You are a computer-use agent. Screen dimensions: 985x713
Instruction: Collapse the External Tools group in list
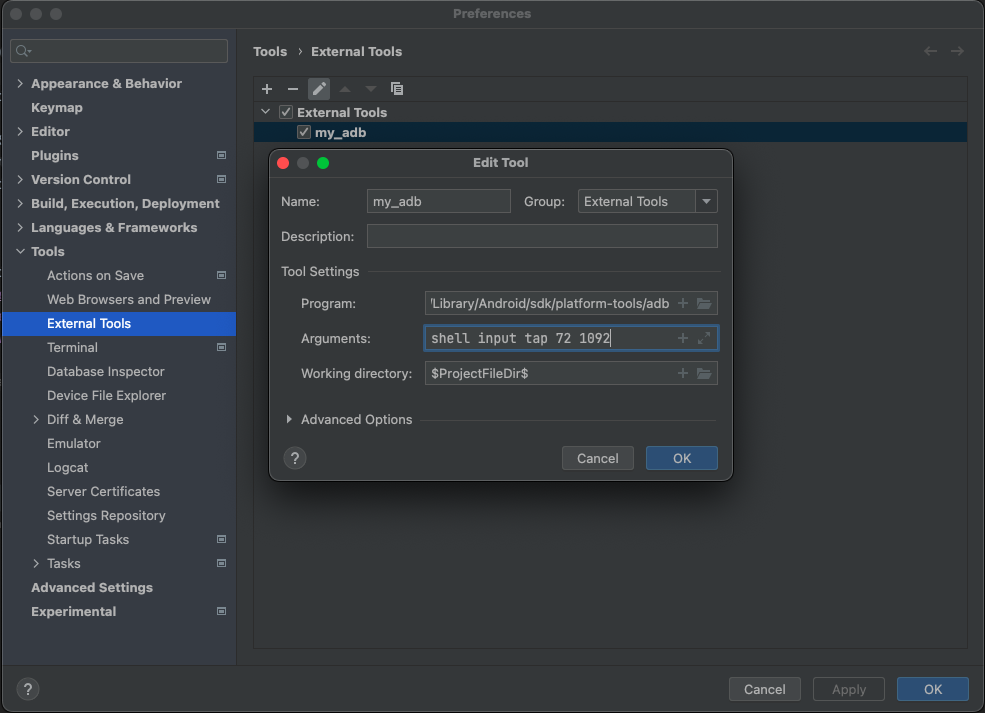(x=266, y=112)
